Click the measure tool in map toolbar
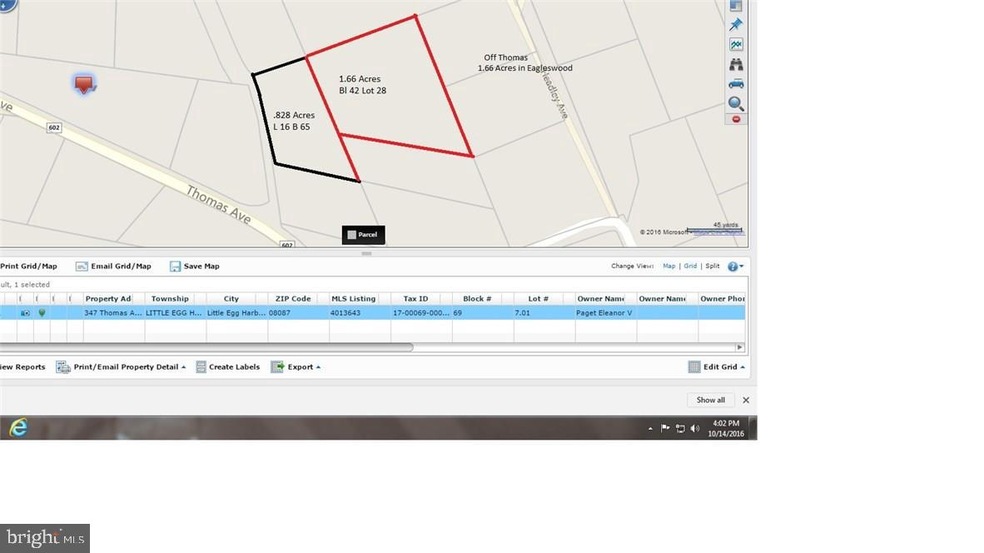The width and height of the screenshot is (984, 553). coord(736,45)
